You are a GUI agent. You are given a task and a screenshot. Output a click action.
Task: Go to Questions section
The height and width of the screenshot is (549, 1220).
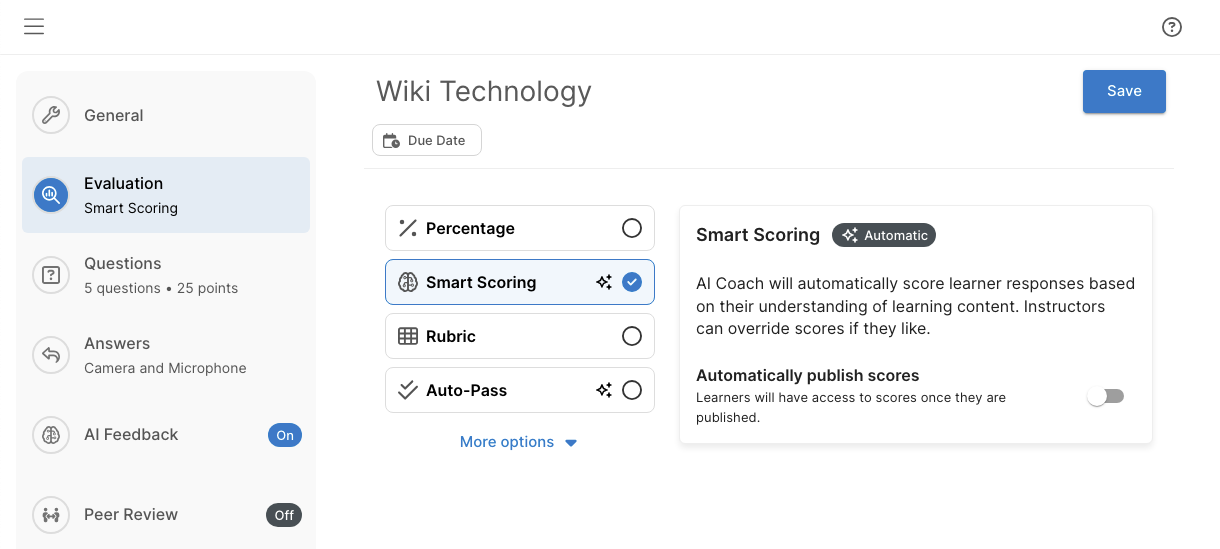pyautogui.click(x=166, y=275)
